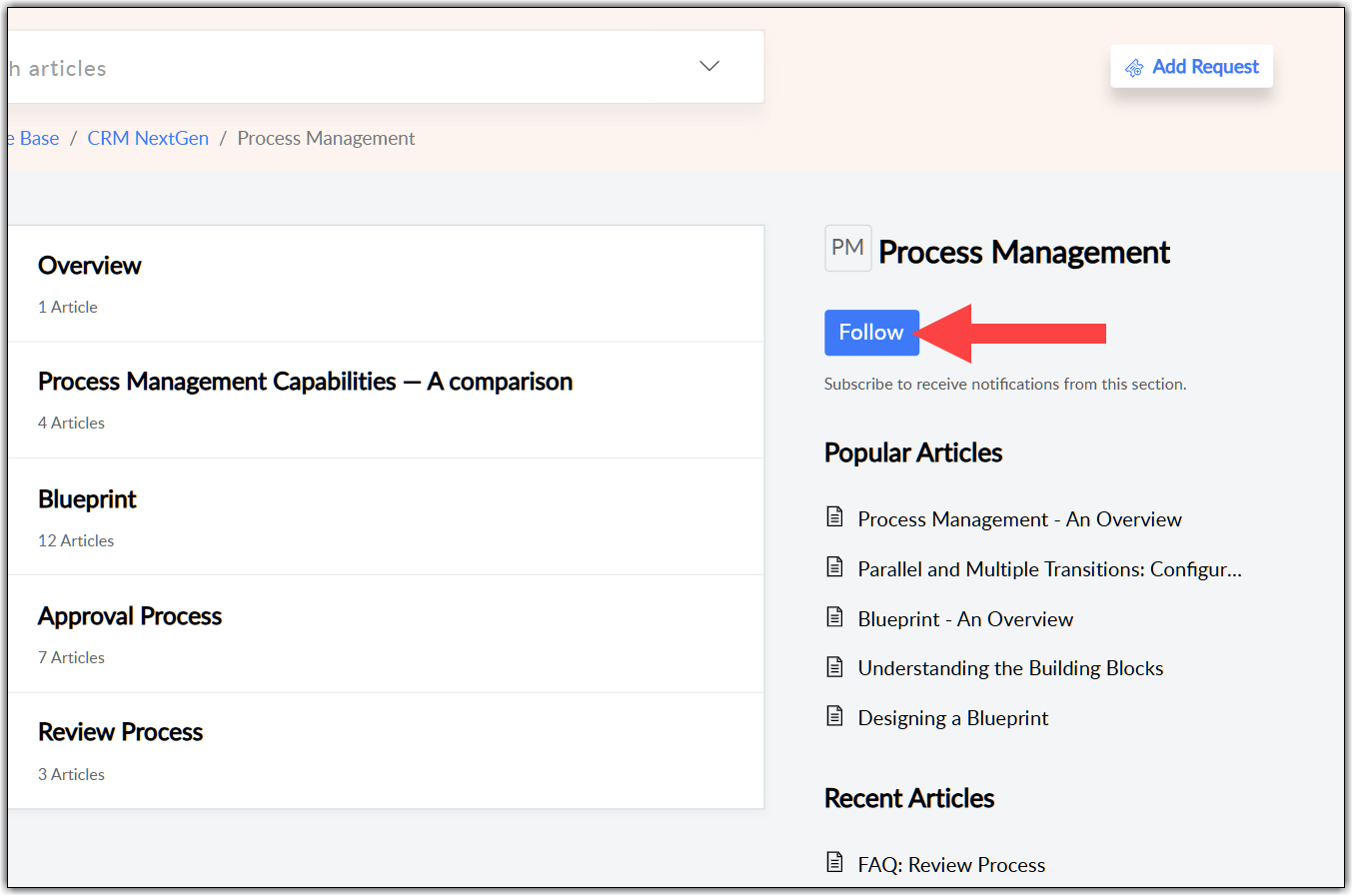Screen dimensions: 1353x896
Task: Click document icon beside Designing a Blueprint
Action: point(835,716)
